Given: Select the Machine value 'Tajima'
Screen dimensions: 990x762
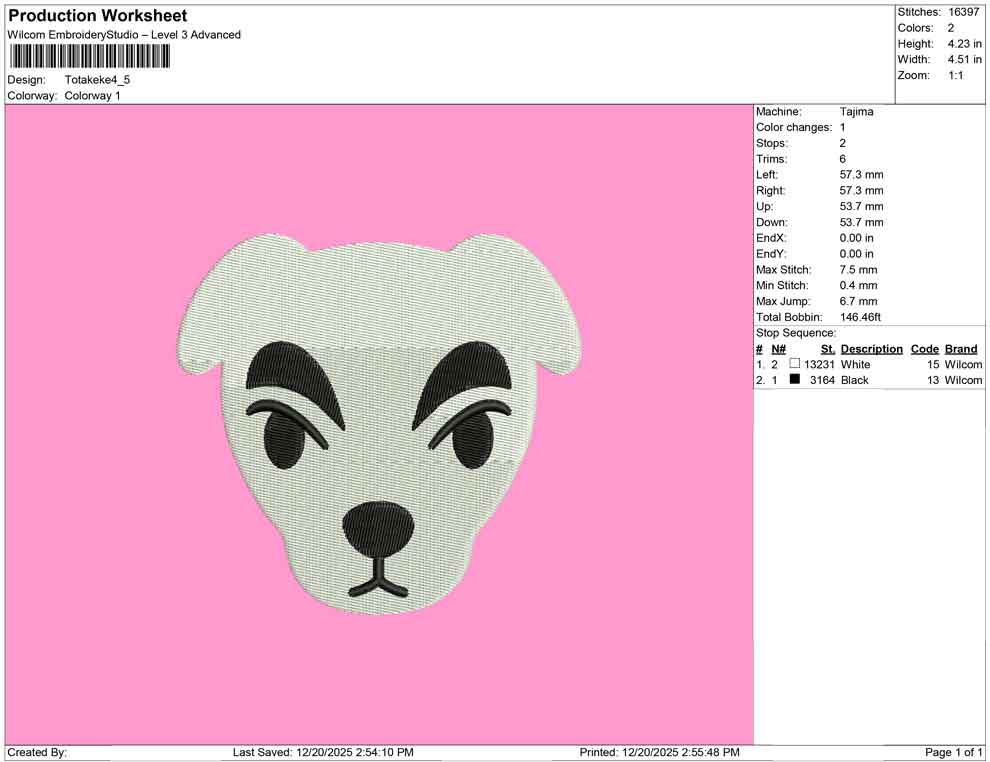Looking at the screenshot, I should coord(857,112).
